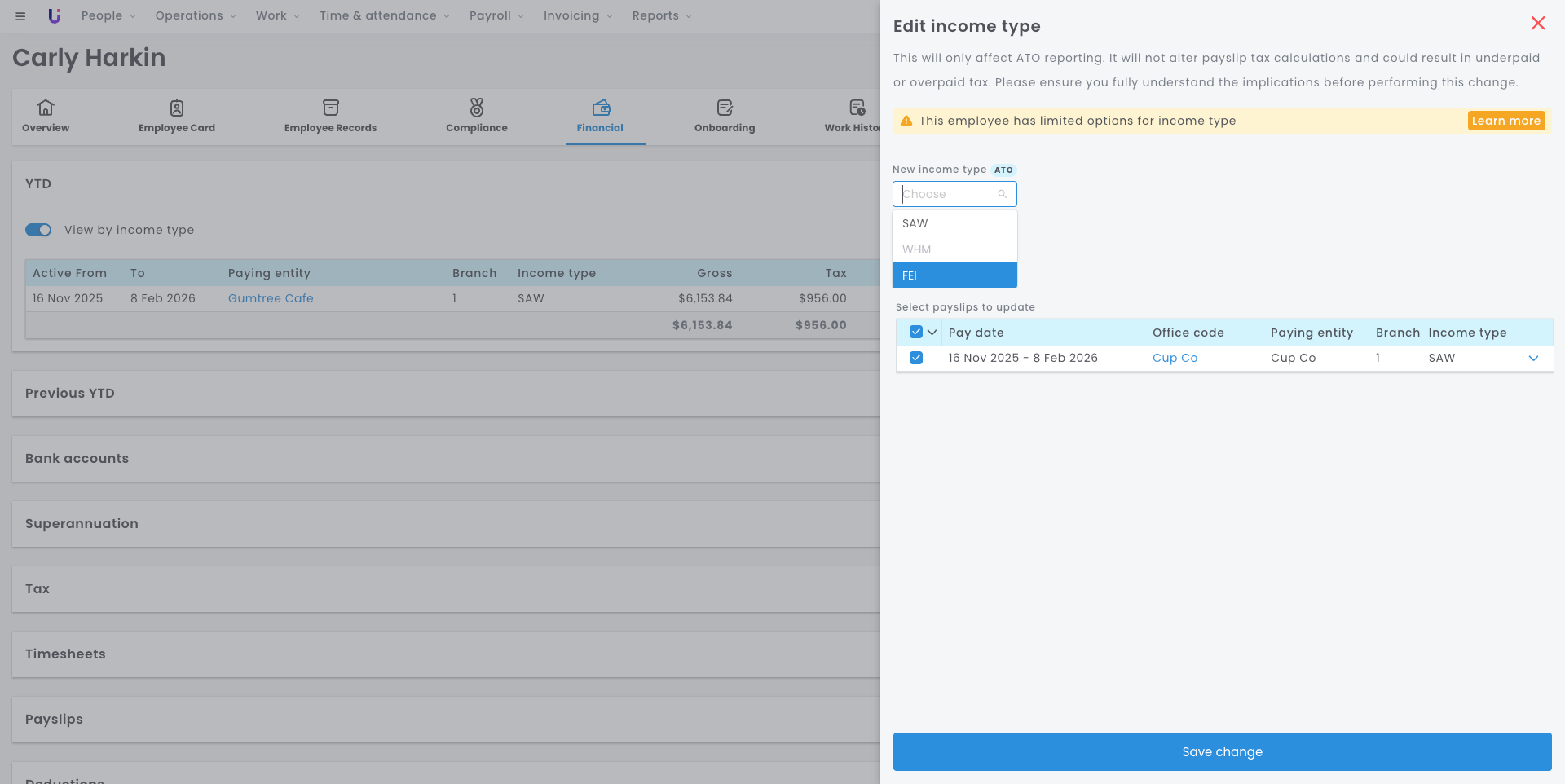1565x784 pixels.
Task: Click the SAW income type in YTD table
Action: click(531, 298)
